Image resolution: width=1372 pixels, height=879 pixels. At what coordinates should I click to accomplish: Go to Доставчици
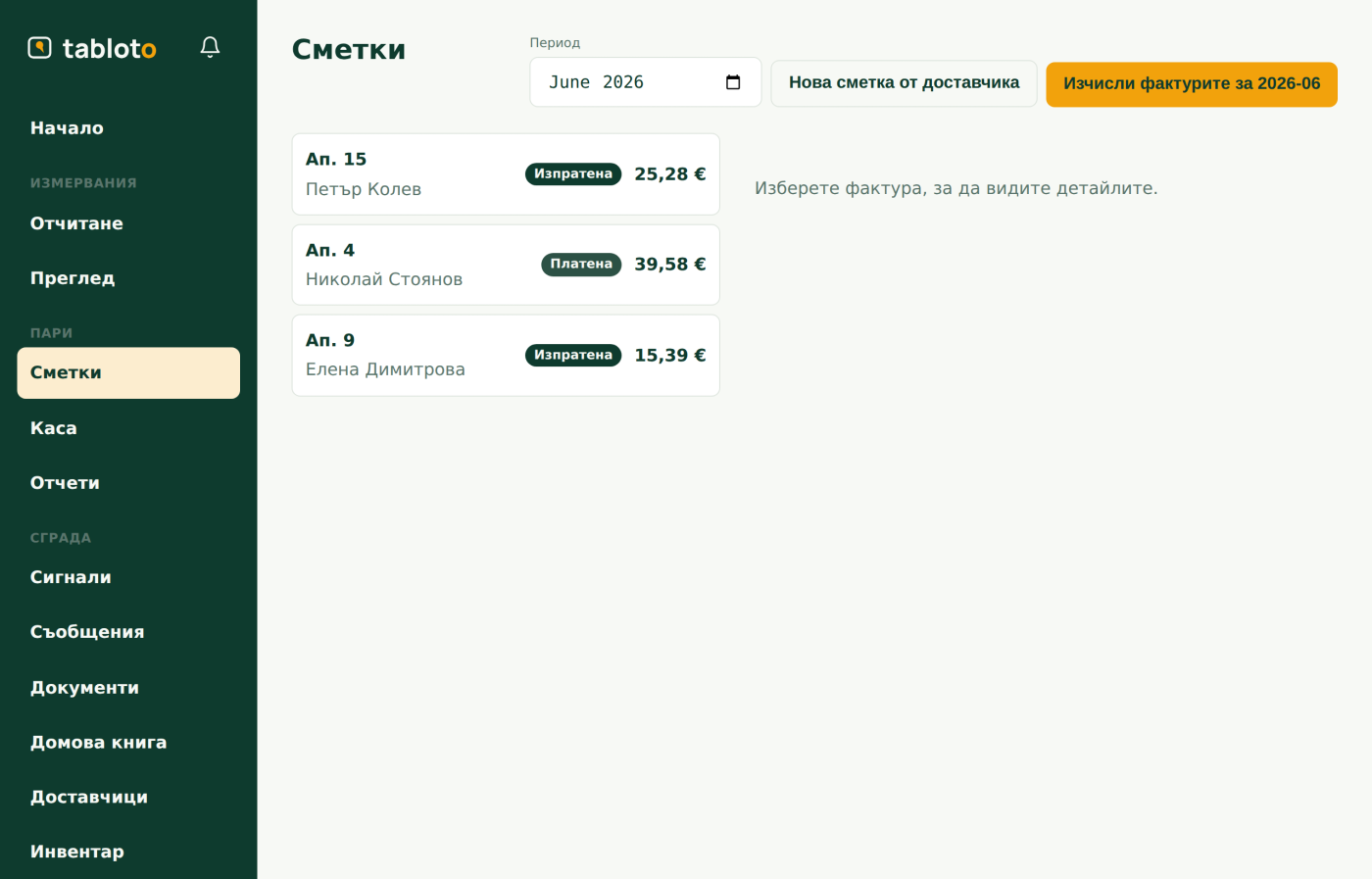[x=128, y=798]
